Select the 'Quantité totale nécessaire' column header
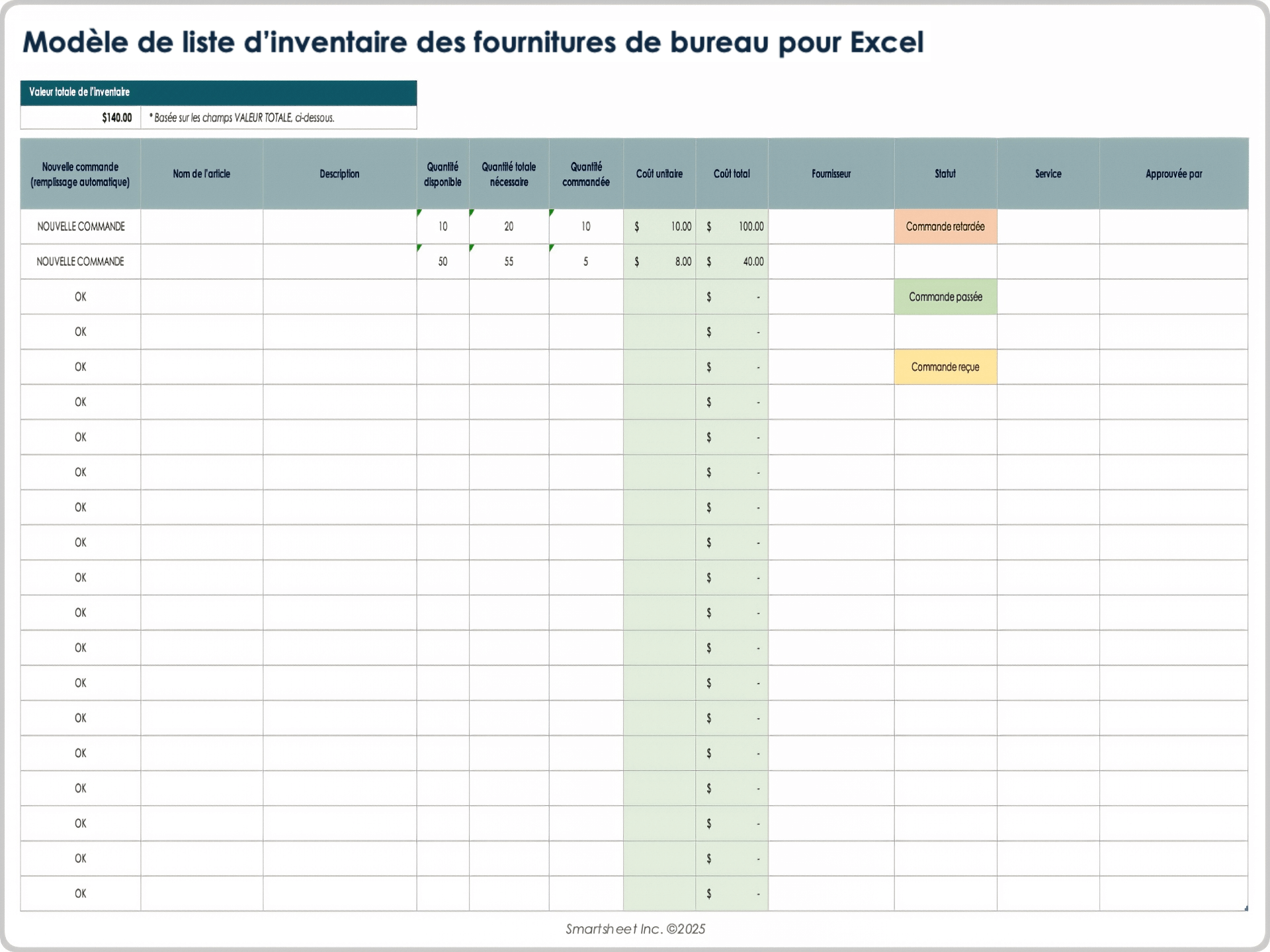This screenshot has height=952, width=1270. 509,174
